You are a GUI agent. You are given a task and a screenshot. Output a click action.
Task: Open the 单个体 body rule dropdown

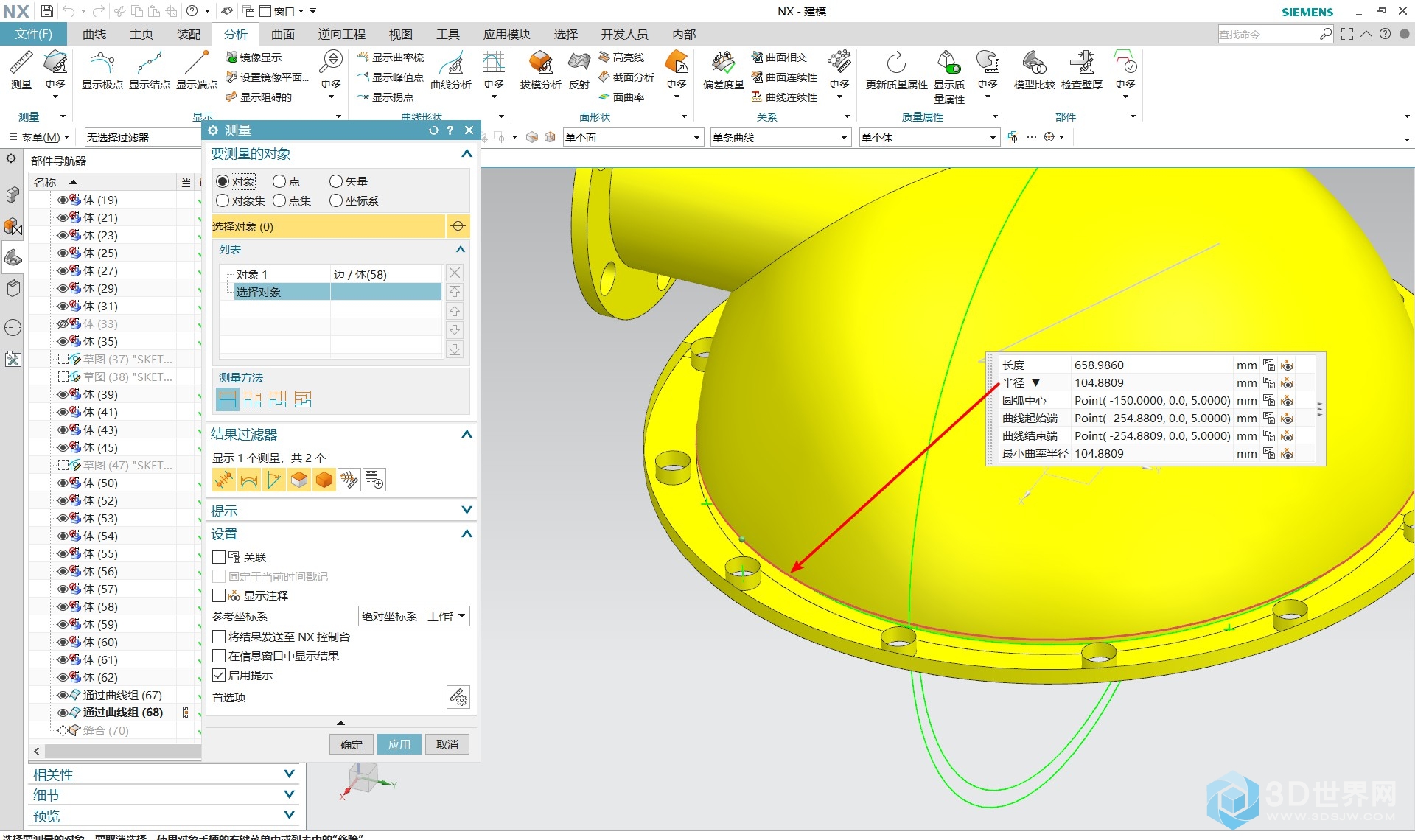click(x=929, y=137)
